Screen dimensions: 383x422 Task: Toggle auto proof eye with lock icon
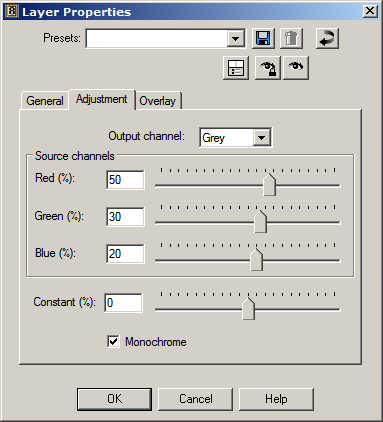[268, 68]
